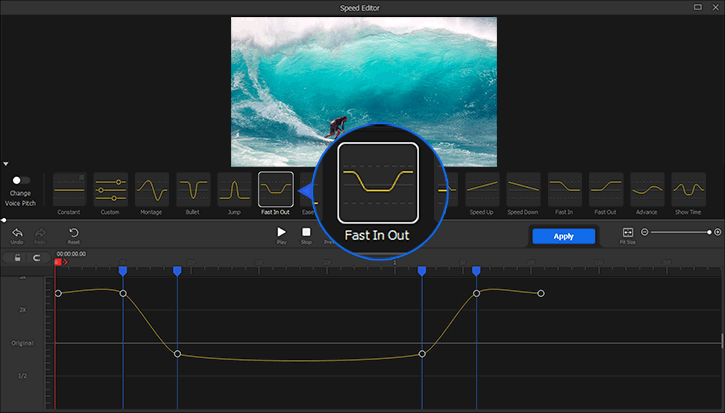Choose the Speed Up preset

tap(482, 189)
